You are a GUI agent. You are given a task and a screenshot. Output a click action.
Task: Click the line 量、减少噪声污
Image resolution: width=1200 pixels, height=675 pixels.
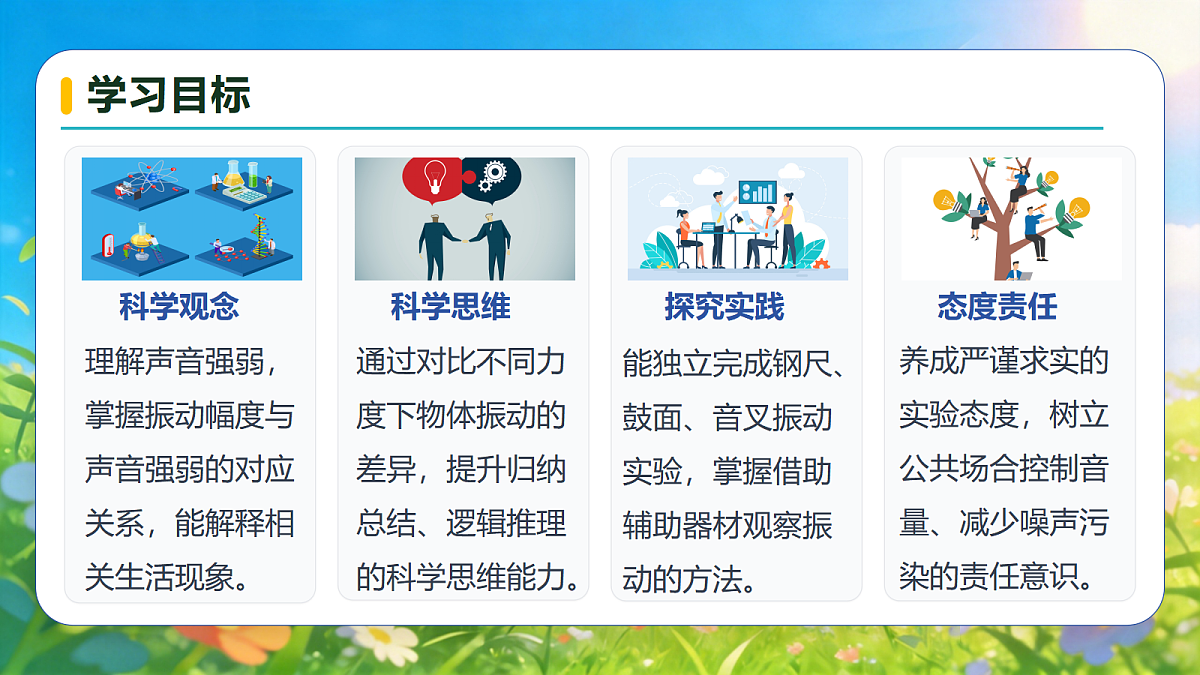point(1004,523)
